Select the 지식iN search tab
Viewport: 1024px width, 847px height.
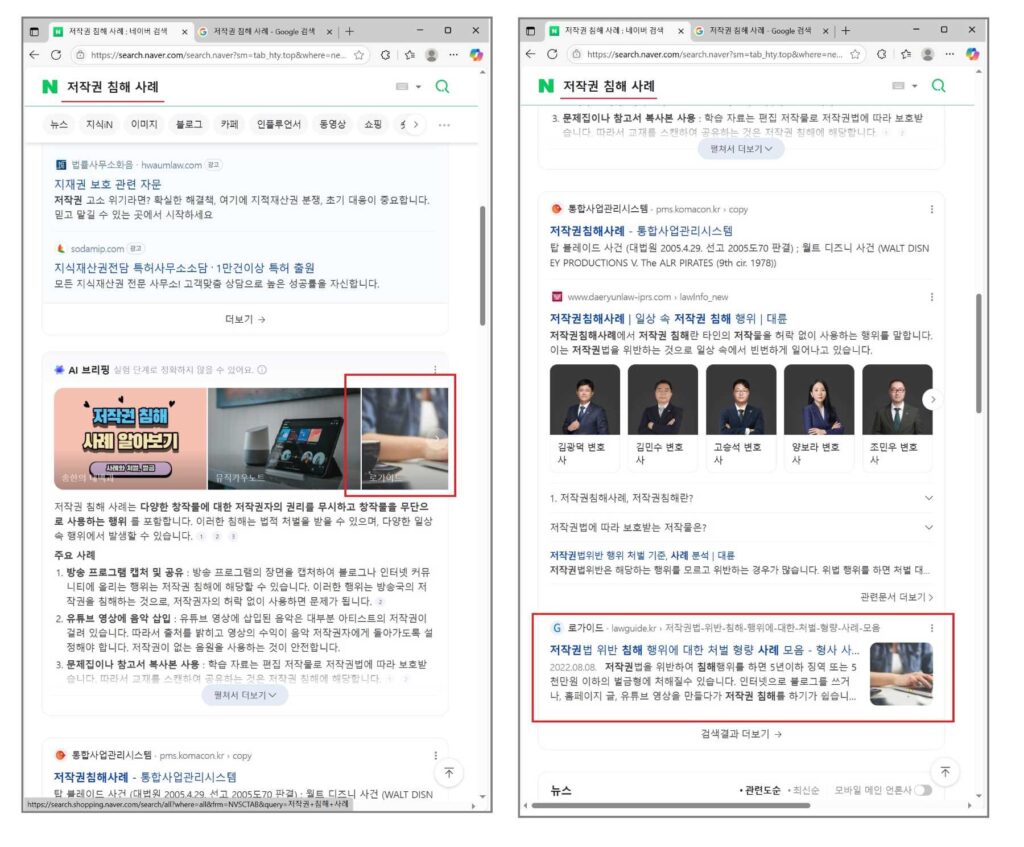pos(99,124)
